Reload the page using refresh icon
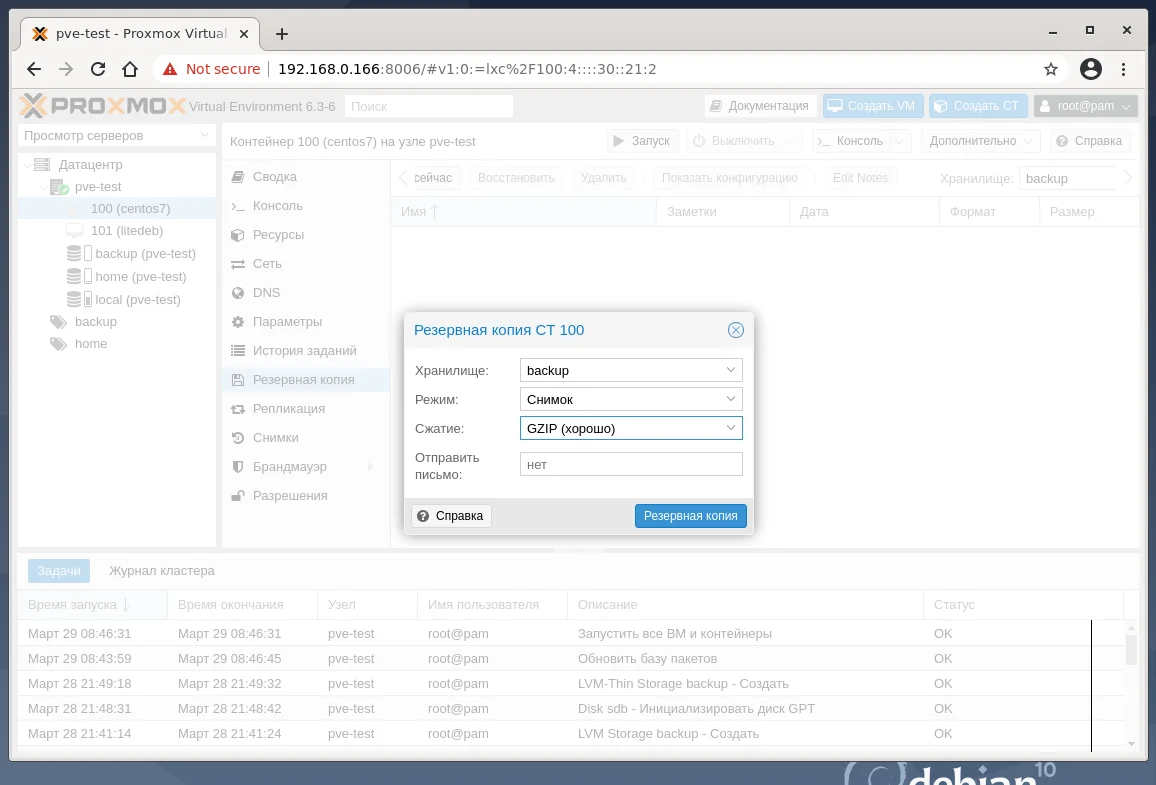1156x785 pixels. click(x=98, y=69)
